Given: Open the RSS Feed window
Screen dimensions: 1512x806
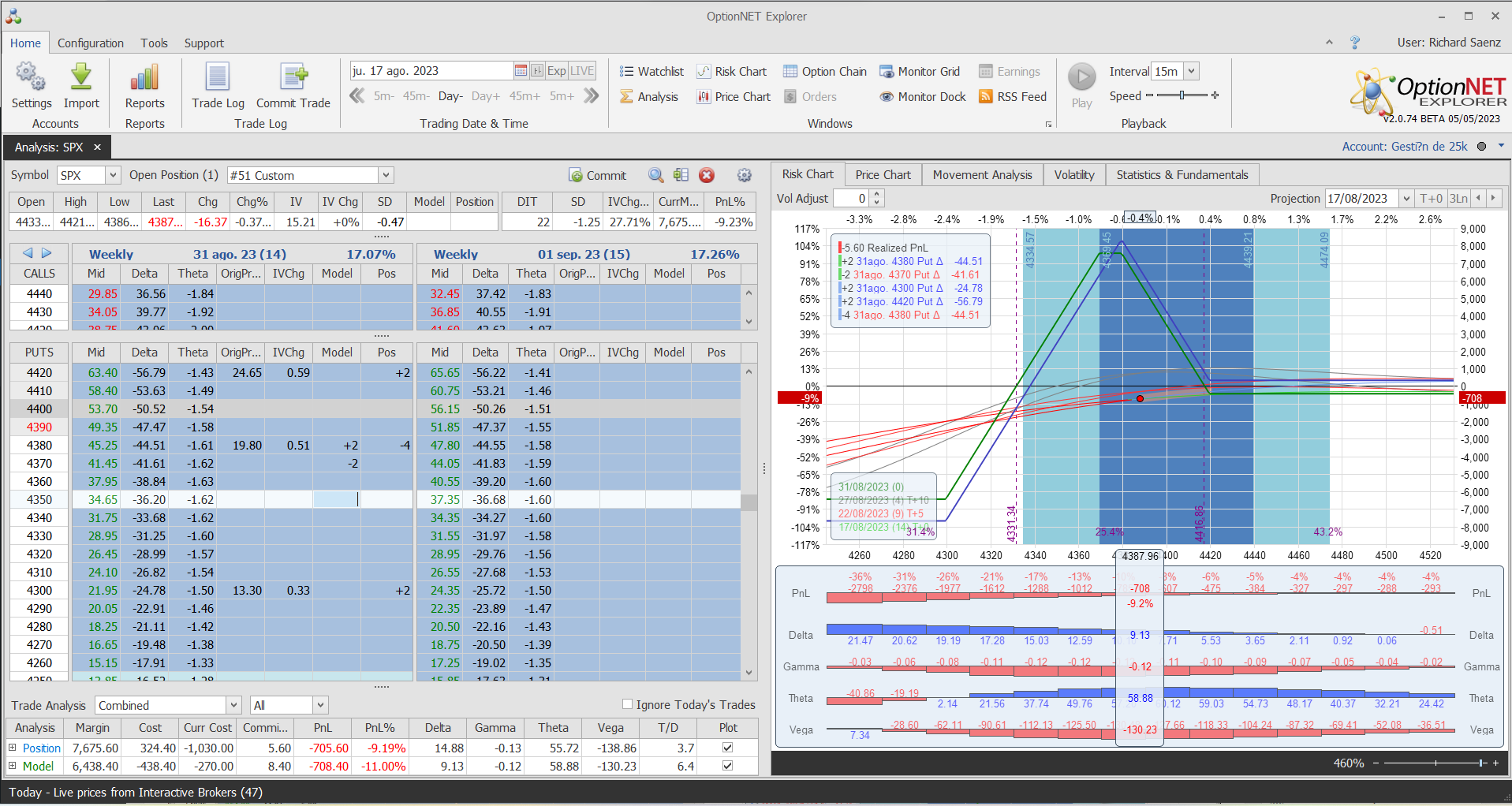Looking at the screenshot, I should coord(1013,97).
